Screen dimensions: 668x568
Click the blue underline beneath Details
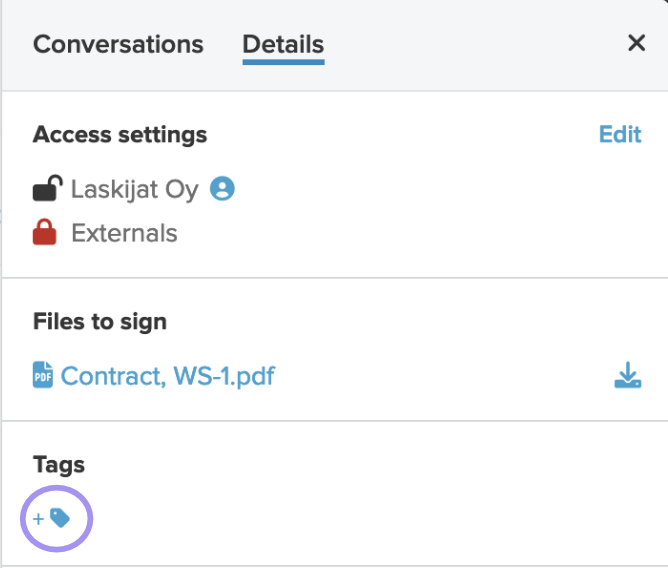point(283,62)
